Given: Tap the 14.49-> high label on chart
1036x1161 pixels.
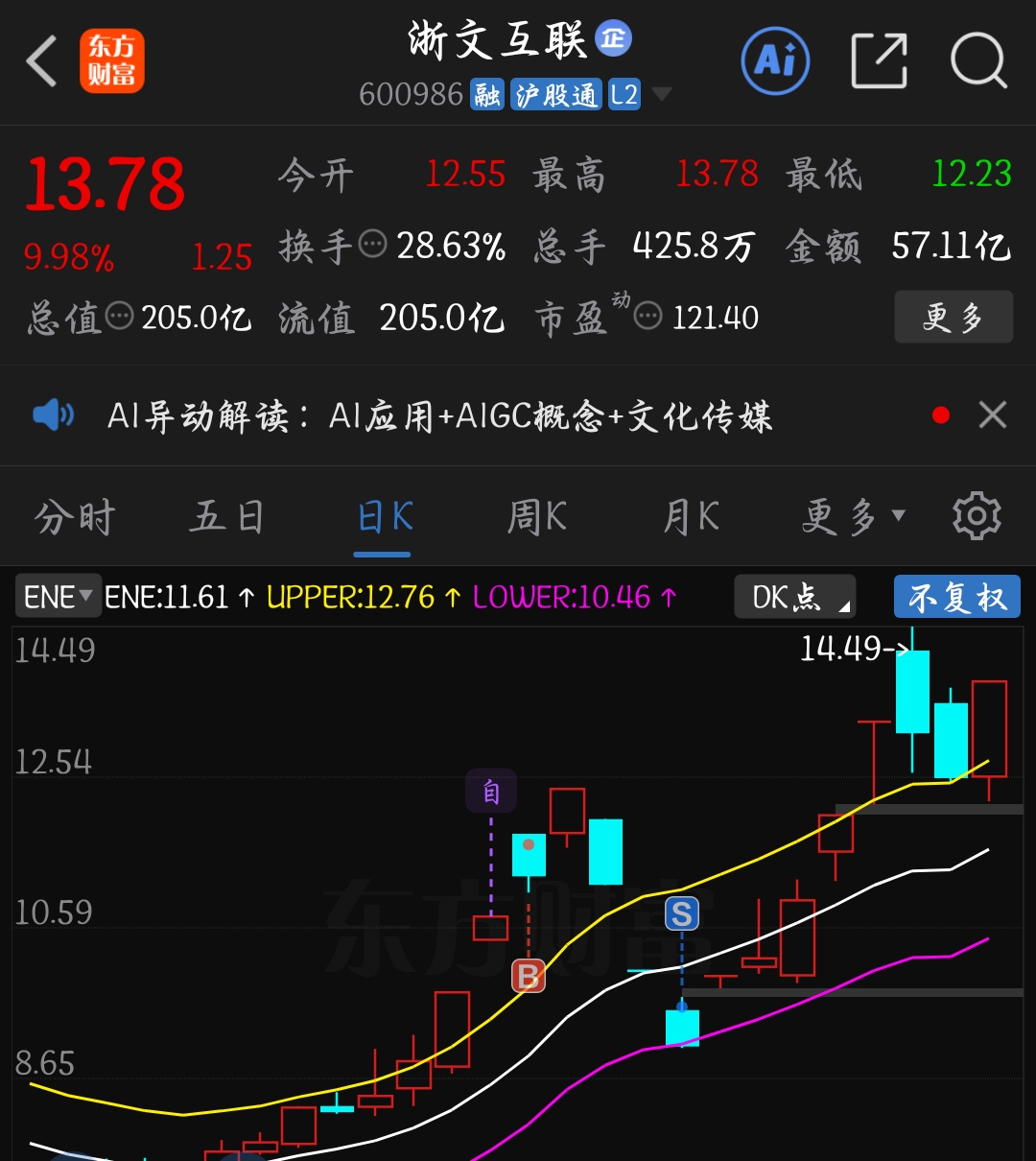Looking at the screenshot, I should 853,650.
